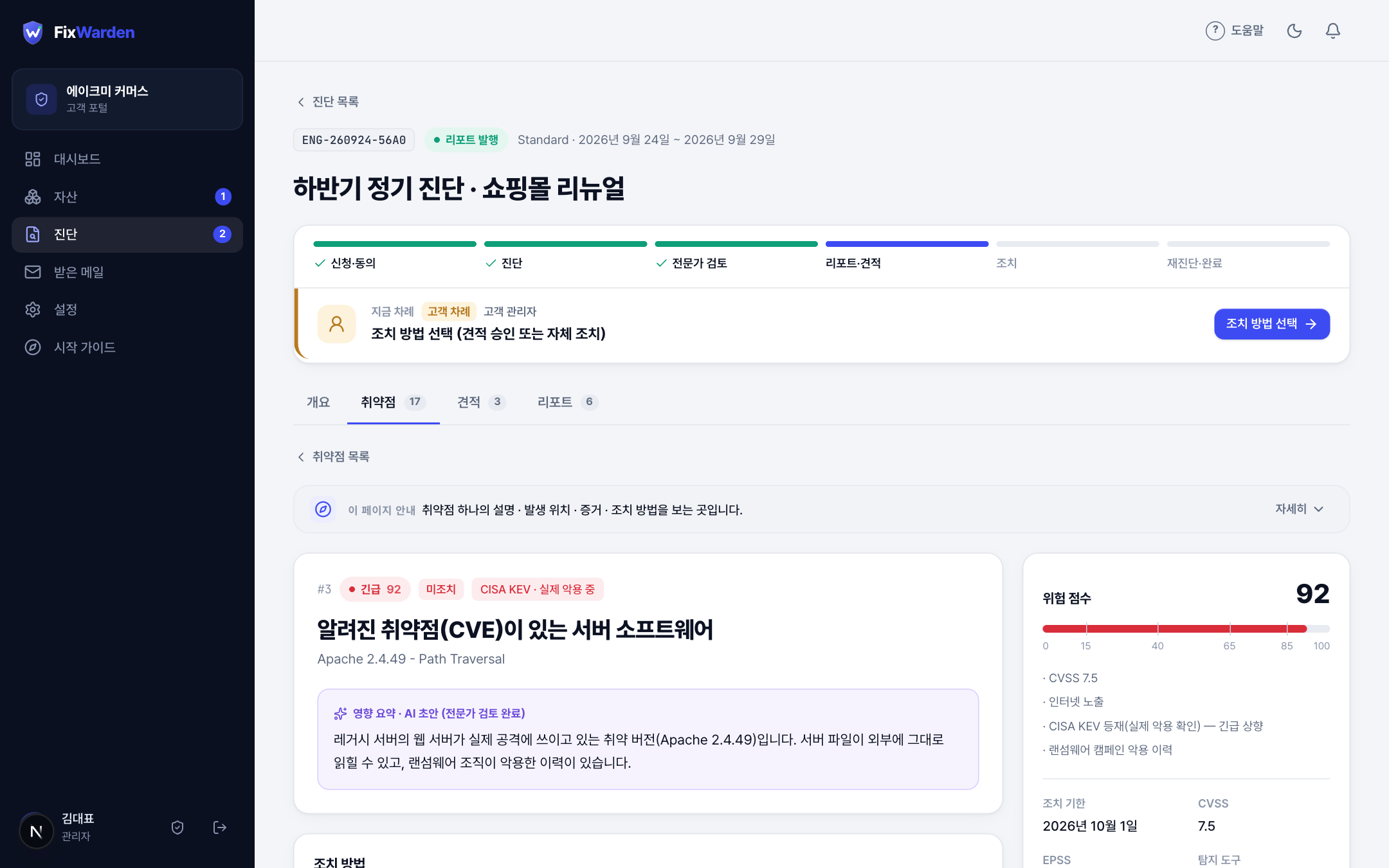Click the shield icon next to 김대표
1389x868 pixels.
177,827
